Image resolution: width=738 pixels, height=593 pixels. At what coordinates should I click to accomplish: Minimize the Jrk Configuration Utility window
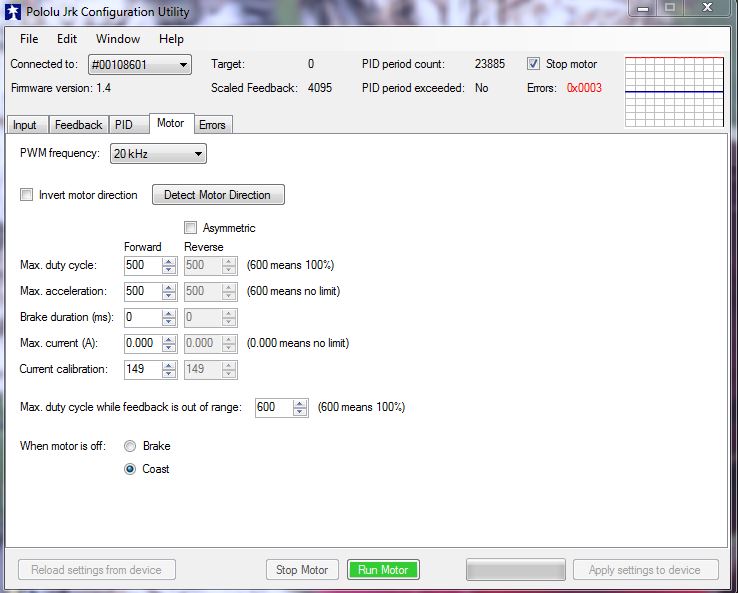coord(643,8)
